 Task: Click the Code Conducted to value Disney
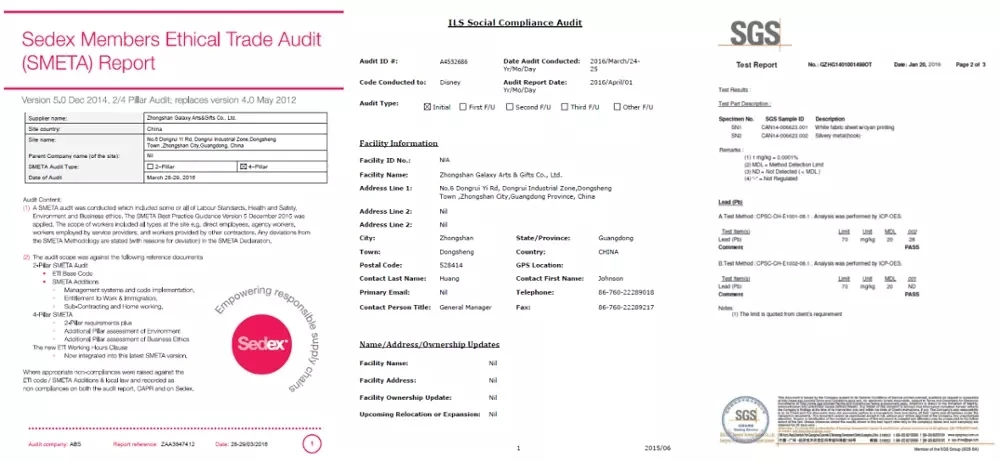pyautogui.click(x=450, y=82)
